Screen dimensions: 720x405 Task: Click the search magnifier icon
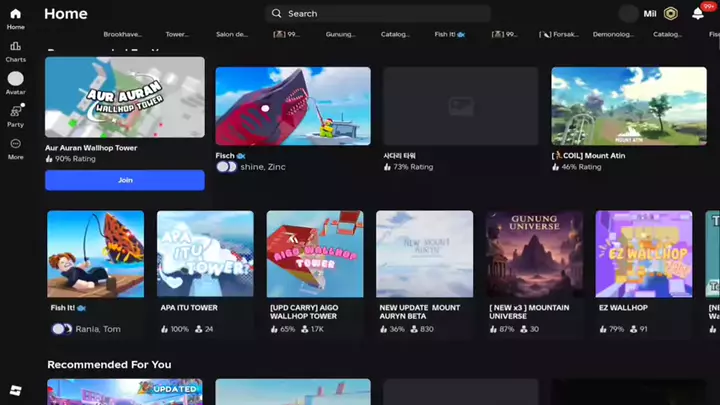pyautogui.click(x=276, y=14)
